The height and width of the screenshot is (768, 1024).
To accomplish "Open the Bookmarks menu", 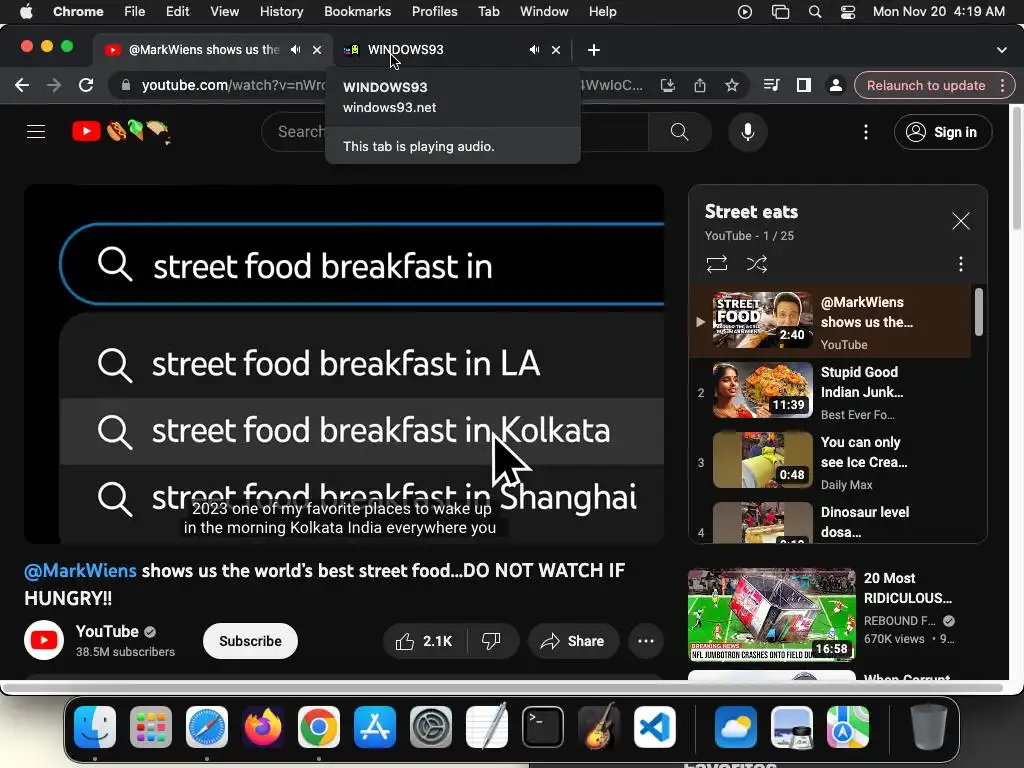I will point(357,12).
